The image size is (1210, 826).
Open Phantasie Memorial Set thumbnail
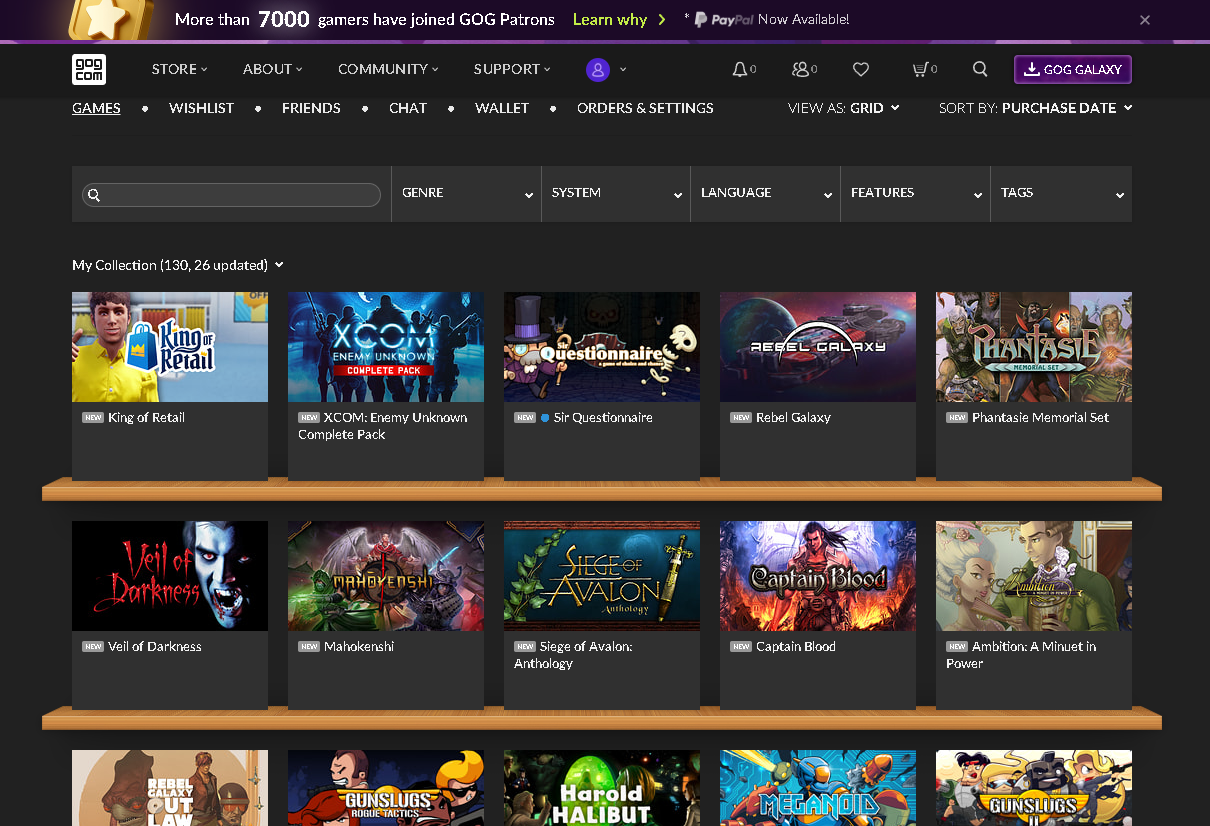pyautogui.click(x=1034, y=347)
